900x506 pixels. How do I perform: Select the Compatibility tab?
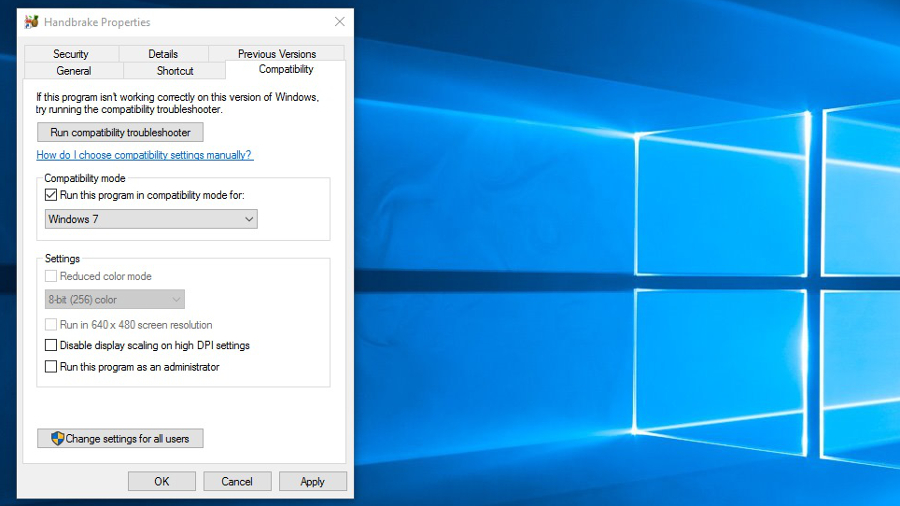tap(286, 69)
